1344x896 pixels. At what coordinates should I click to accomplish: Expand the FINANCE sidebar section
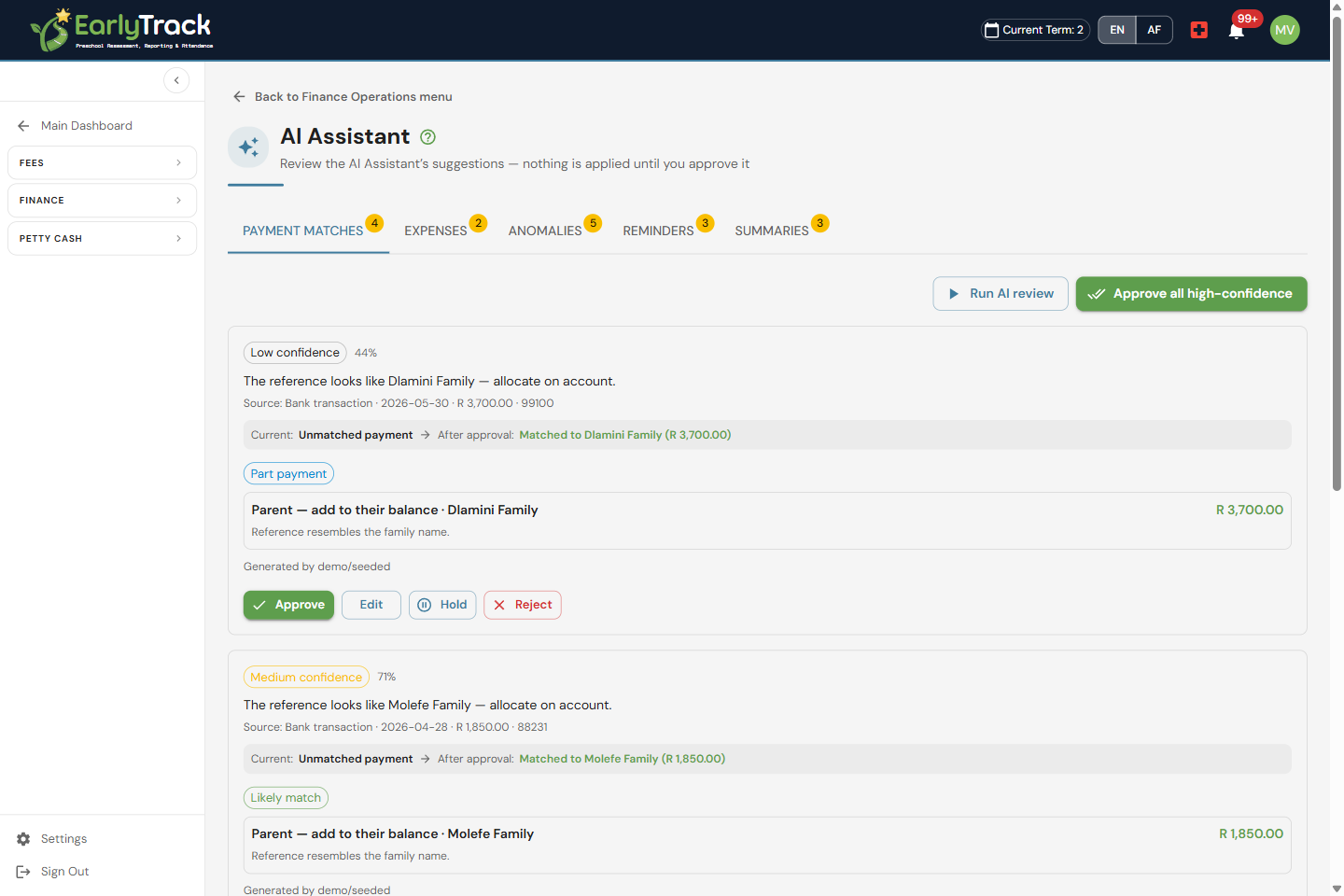[102, 201]
